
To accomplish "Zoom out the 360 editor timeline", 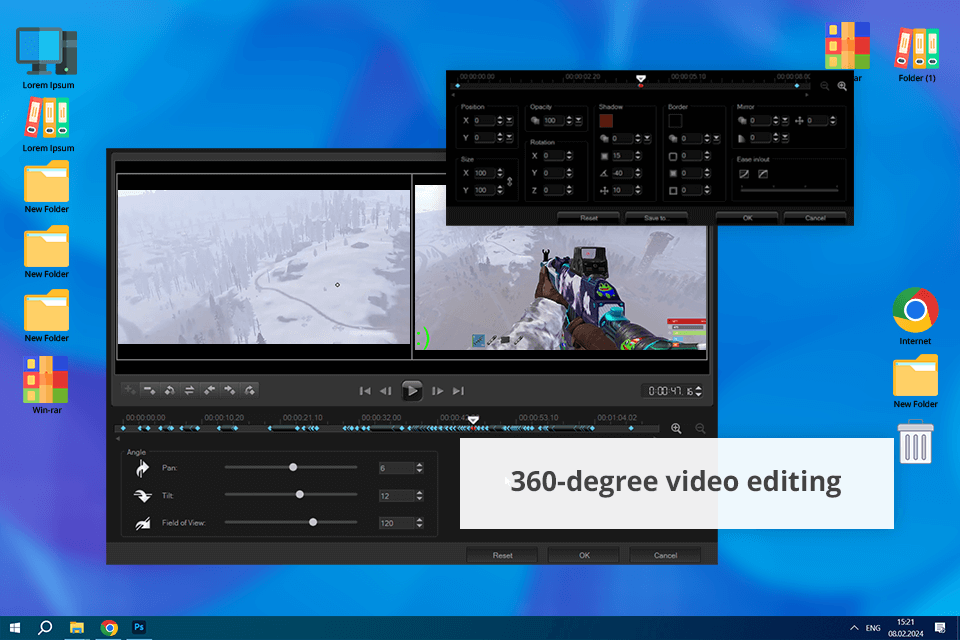I will pos(700,428).
